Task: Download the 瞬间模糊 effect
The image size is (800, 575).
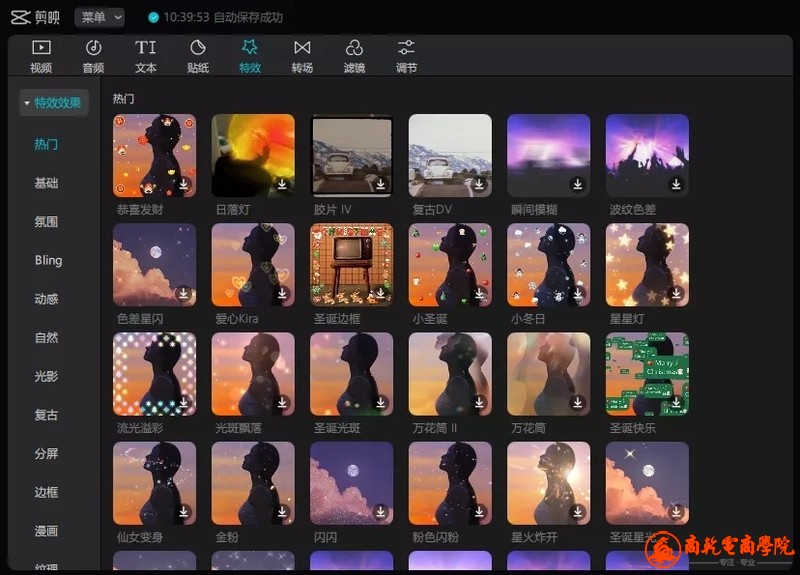Action: [578, 184]
